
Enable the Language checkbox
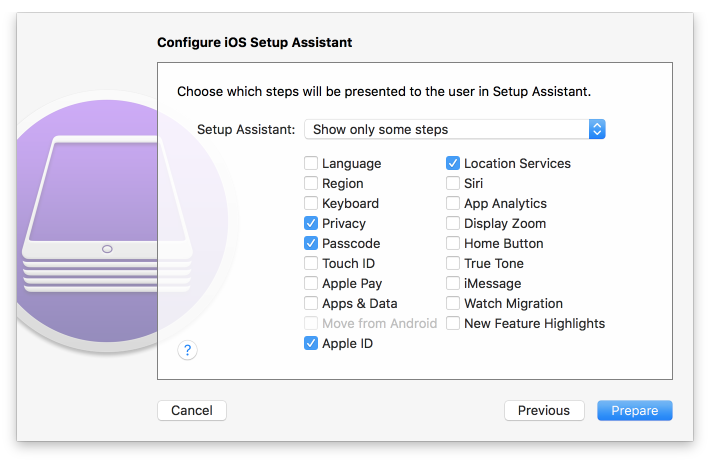tap(311, 163)
